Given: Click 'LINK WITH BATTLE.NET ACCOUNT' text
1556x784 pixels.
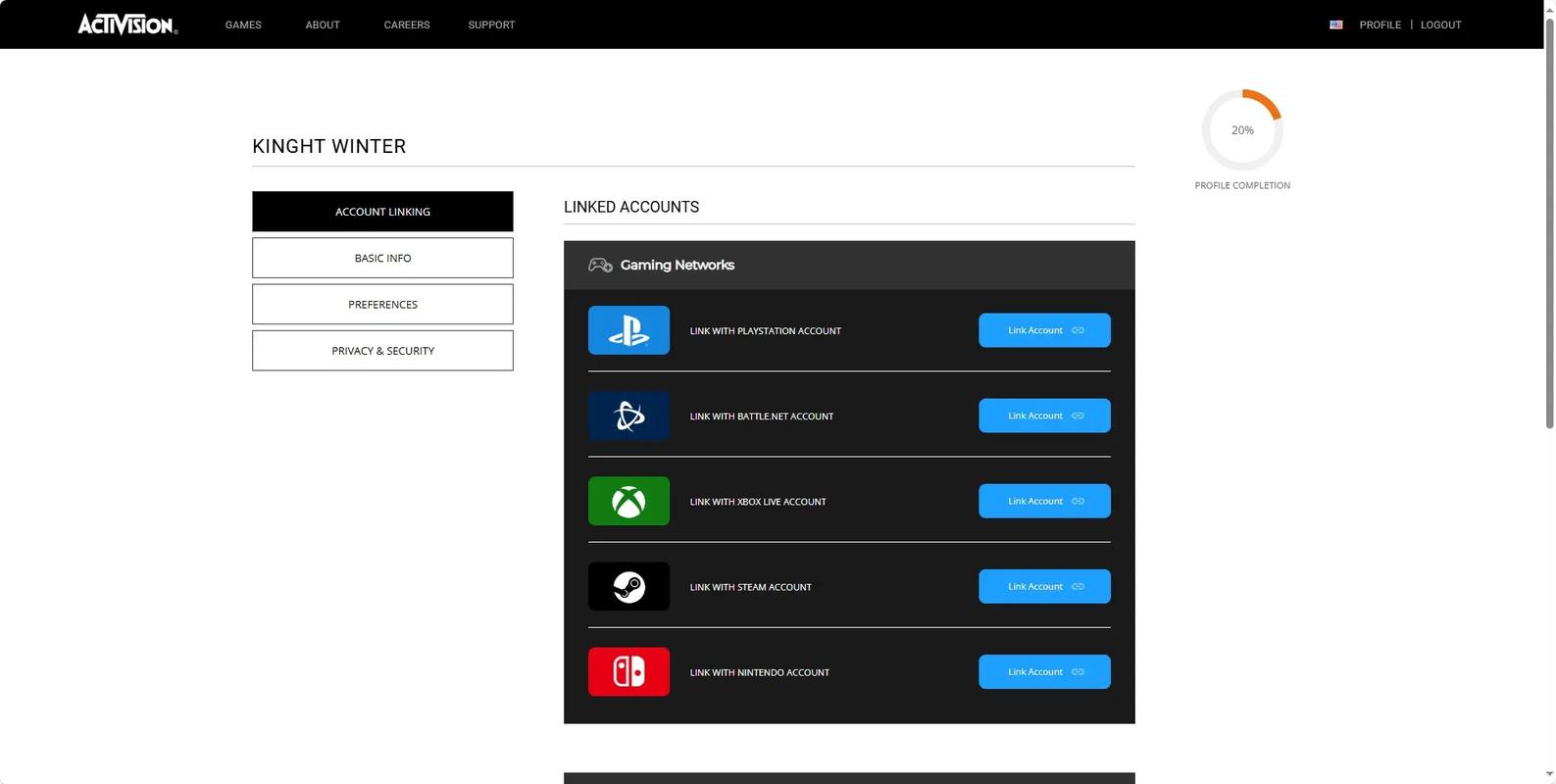Looking at the screenshot, I should point(762,416).
